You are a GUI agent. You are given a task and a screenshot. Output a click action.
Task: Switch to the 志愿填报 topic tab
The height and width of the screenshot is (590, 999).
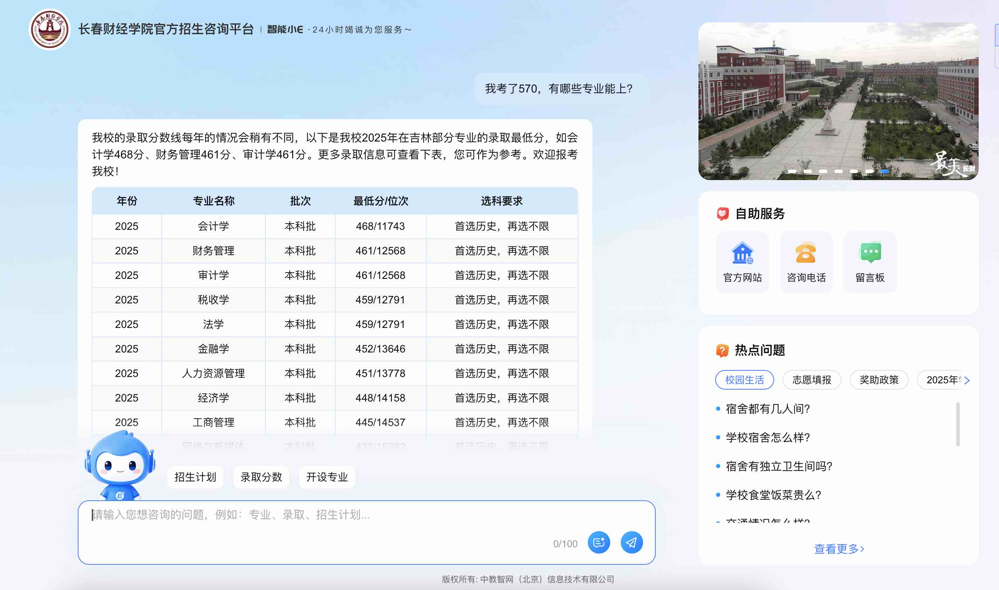(811, 380)
